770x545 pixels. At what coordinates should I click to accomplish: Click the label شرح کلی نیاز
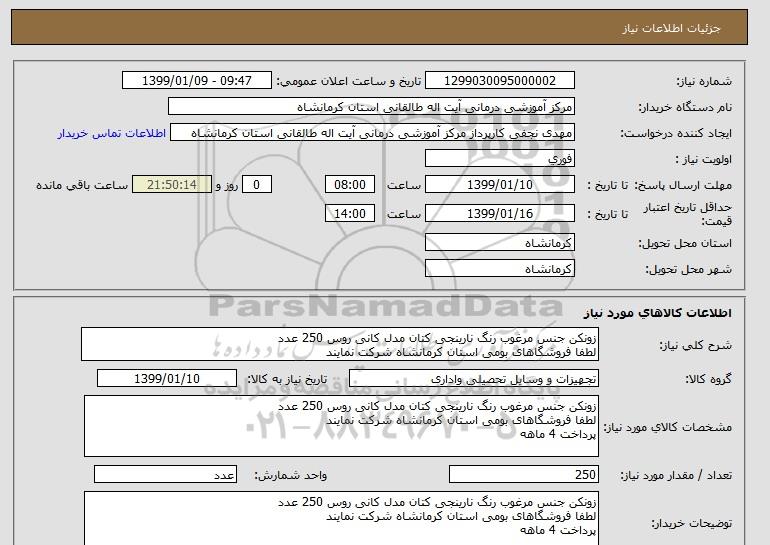[695, 346]
